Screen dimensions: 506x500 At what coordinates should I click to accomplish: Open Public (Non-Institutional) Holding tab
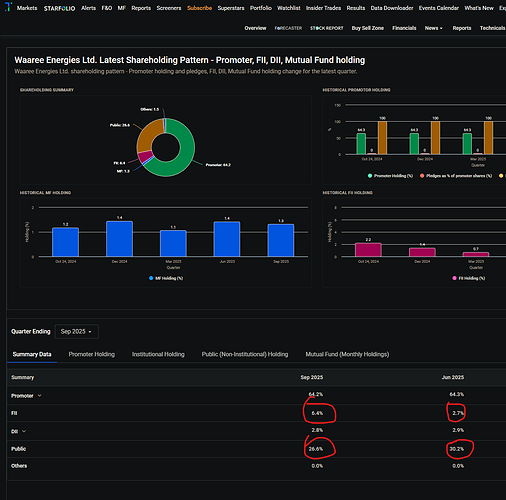(x=245, y=354)
